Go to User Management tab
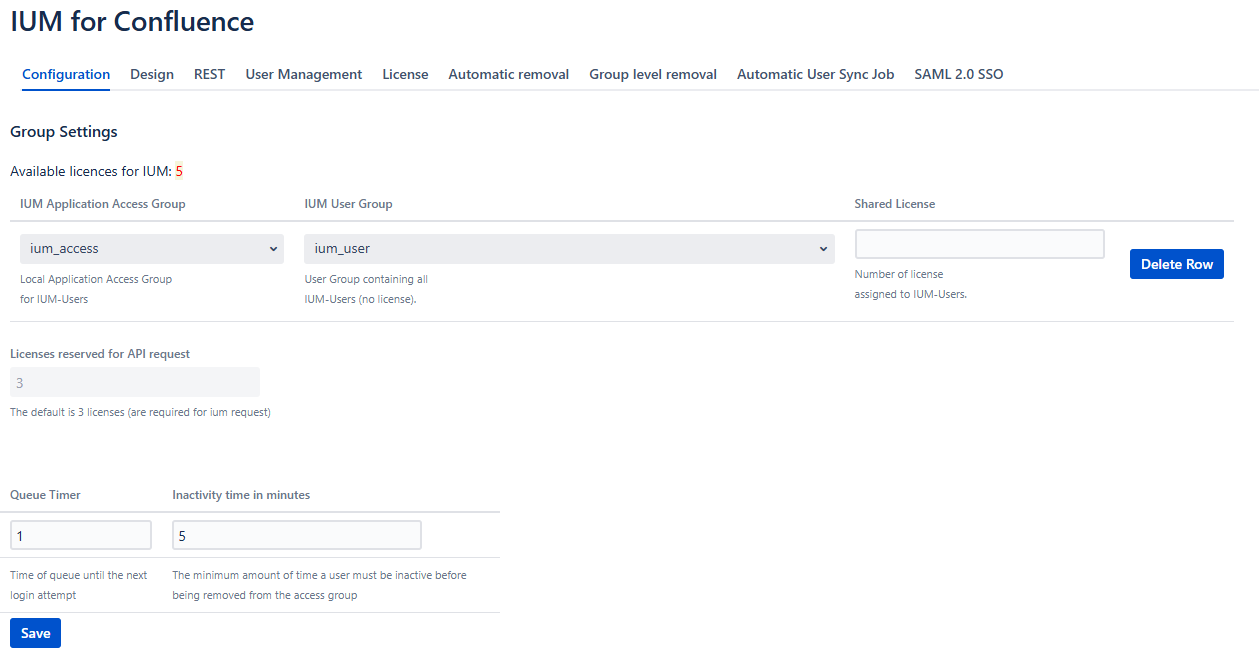The image size is (1259, 661). 303,74
